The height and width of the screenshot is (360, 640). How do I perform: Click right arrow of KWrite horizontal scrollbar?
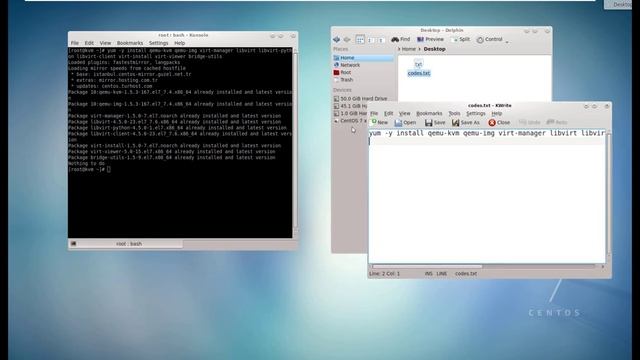click(603, 267)
